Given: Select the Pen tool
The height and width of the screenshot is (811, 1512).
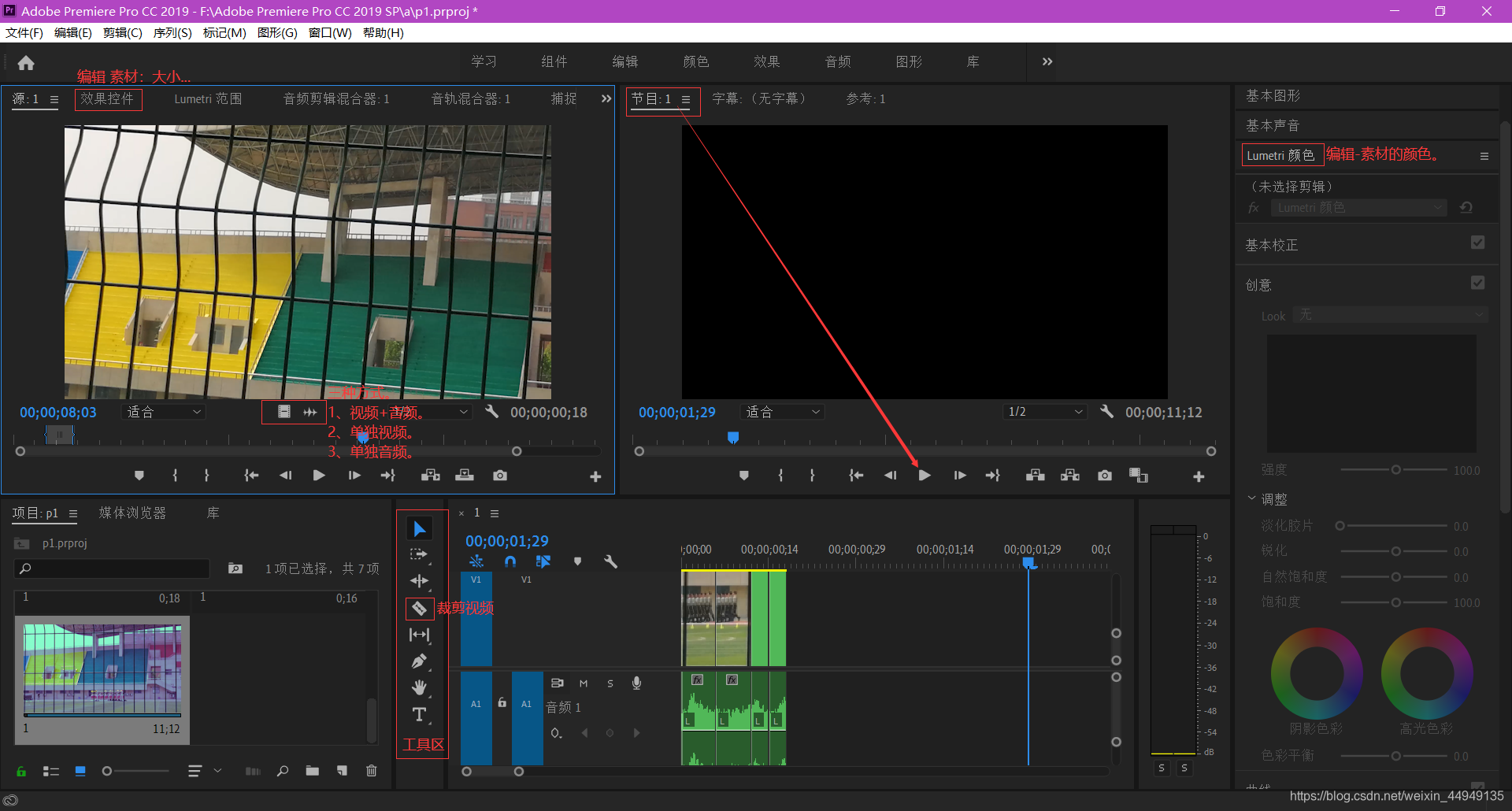Looking at the screenshot, I should 419,661.
